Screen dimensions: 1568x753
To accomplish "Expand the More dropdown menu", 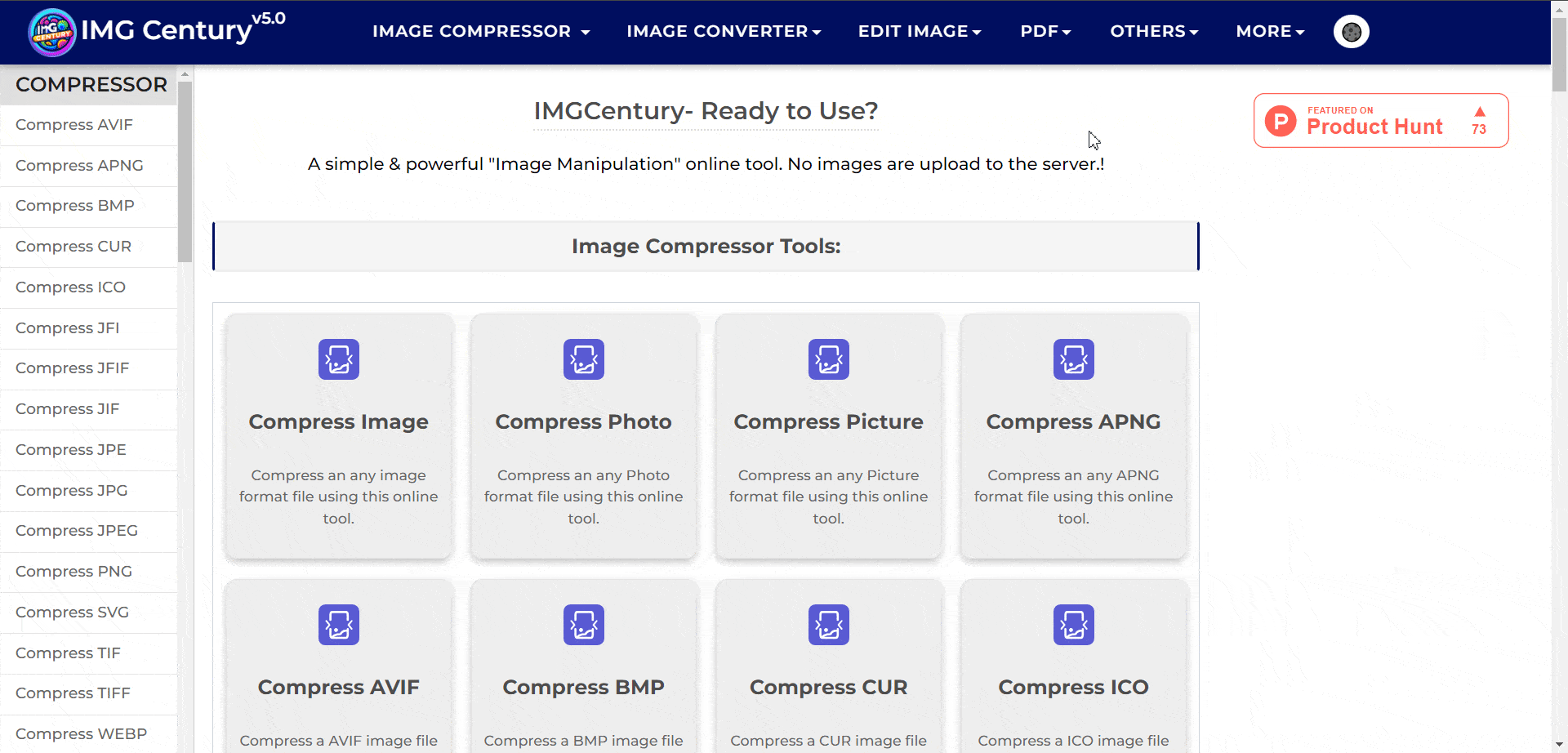I will (1270, 31).
